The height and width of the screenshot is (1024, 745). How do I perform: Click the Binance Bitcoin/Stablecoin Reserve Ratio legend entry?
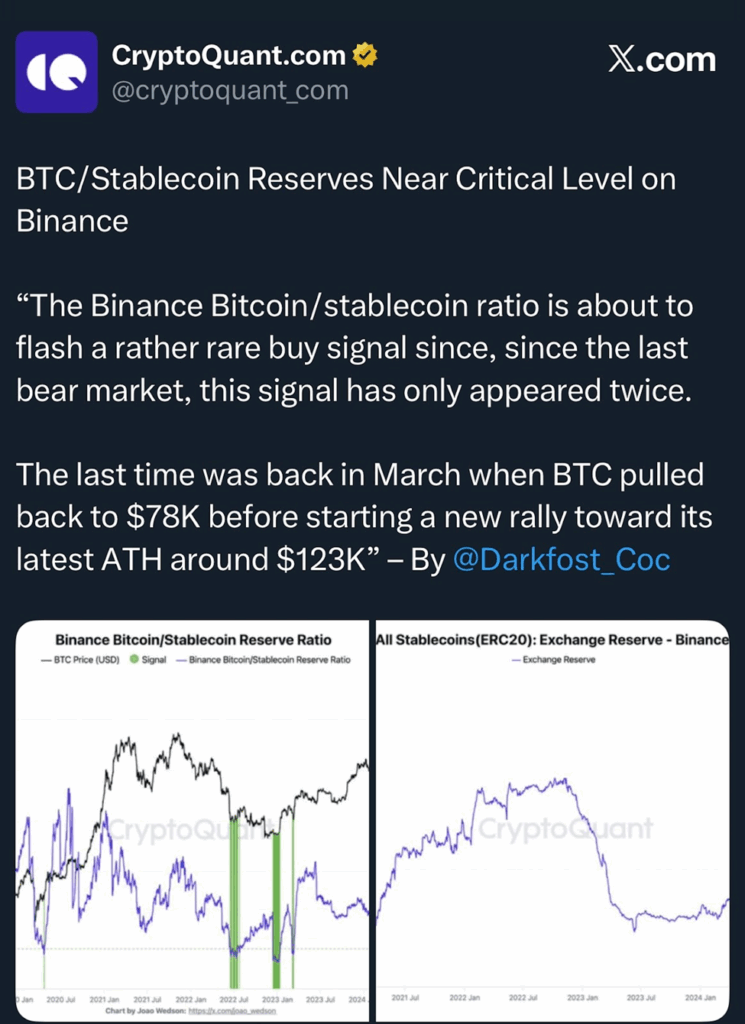(x=263, y=660)
